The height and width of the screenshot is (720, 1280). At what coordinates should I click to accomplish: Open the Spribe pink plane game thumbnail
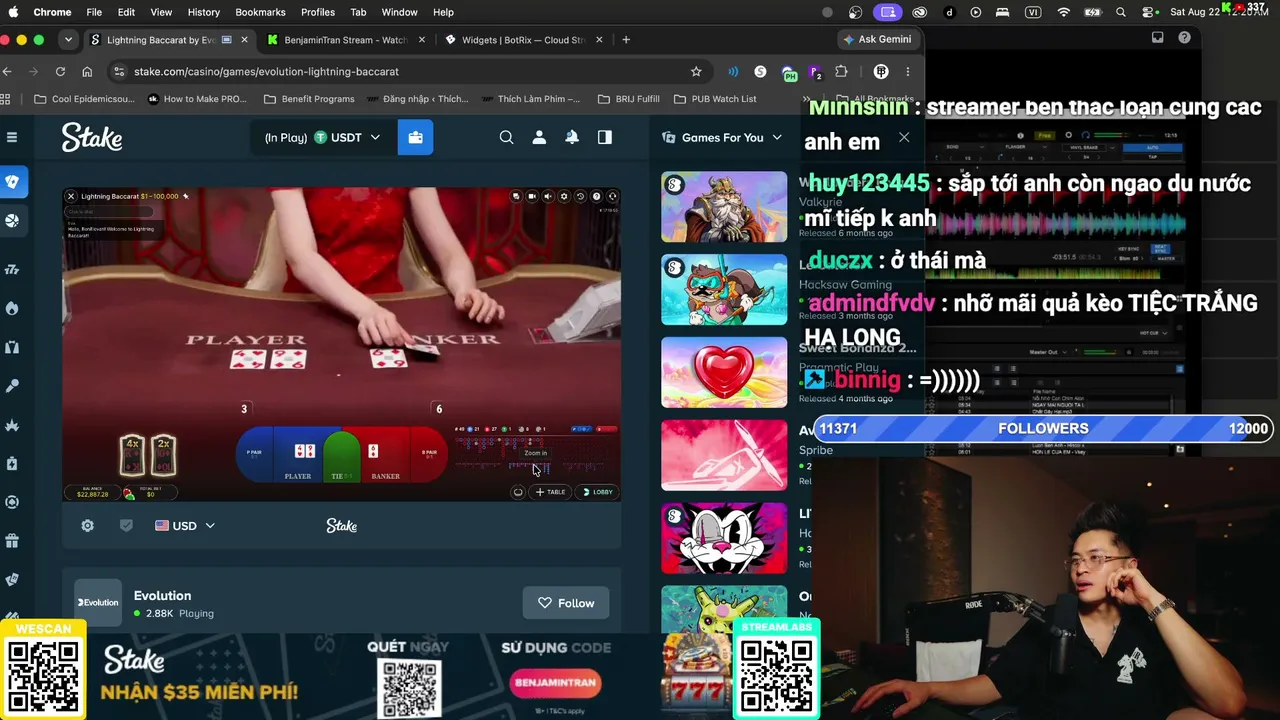point(724,455)
